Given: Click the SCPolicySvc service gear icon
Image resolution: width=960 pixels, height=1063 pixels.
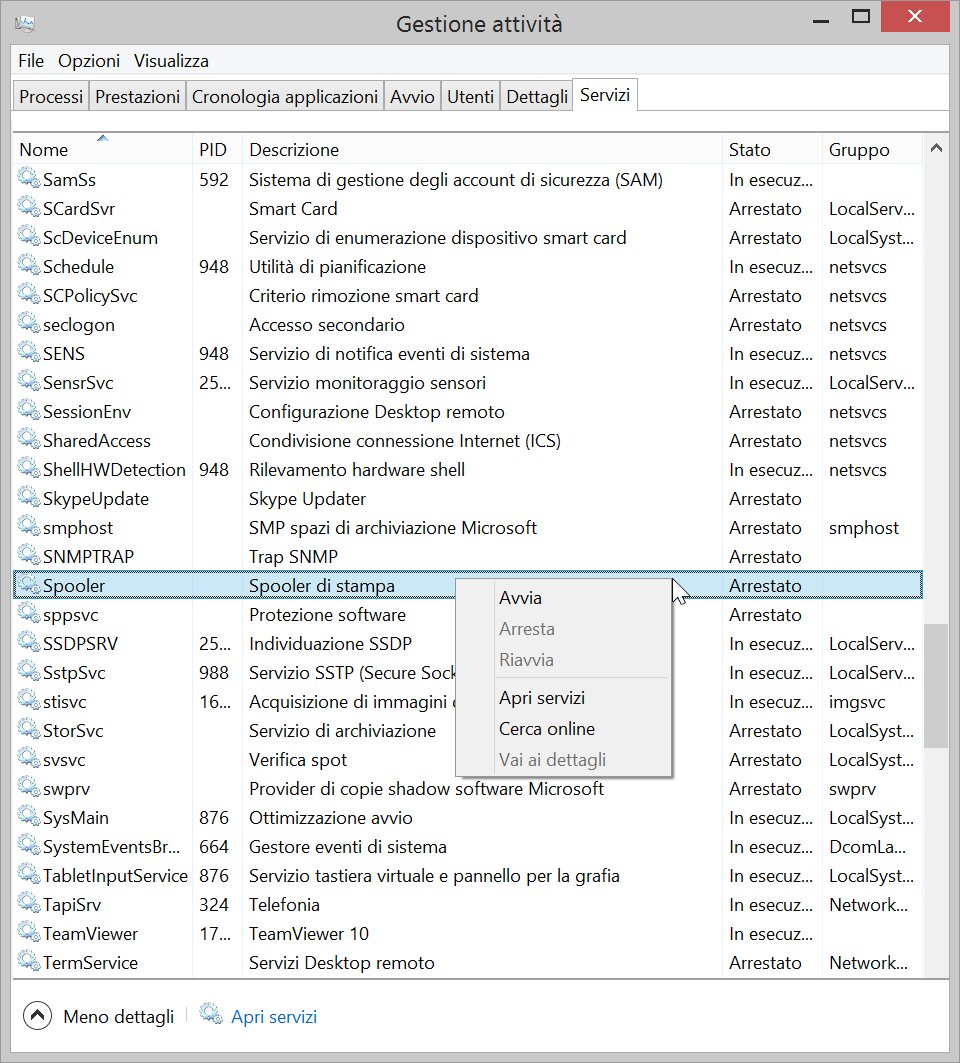Looking at the screenshot, I should [x=28, y=294].
